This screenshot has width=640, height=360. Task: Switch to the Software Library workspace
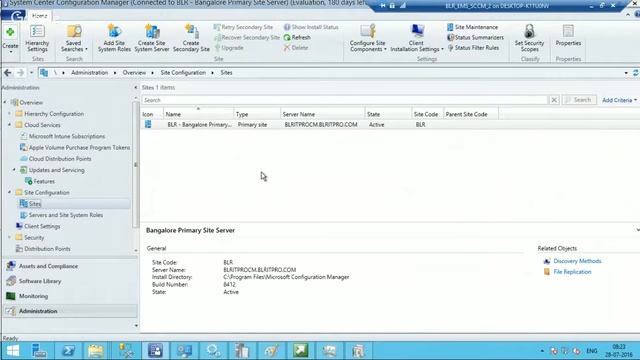(x=70, y=281)
